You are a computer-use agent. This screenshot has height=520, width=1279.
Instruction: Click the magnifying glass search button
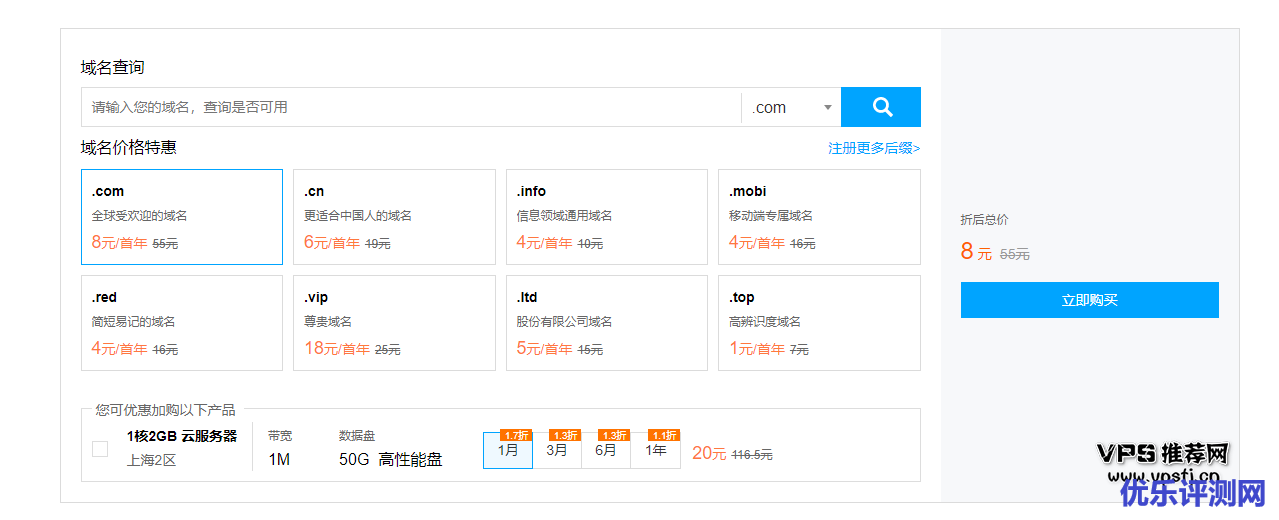coord(880,107)
